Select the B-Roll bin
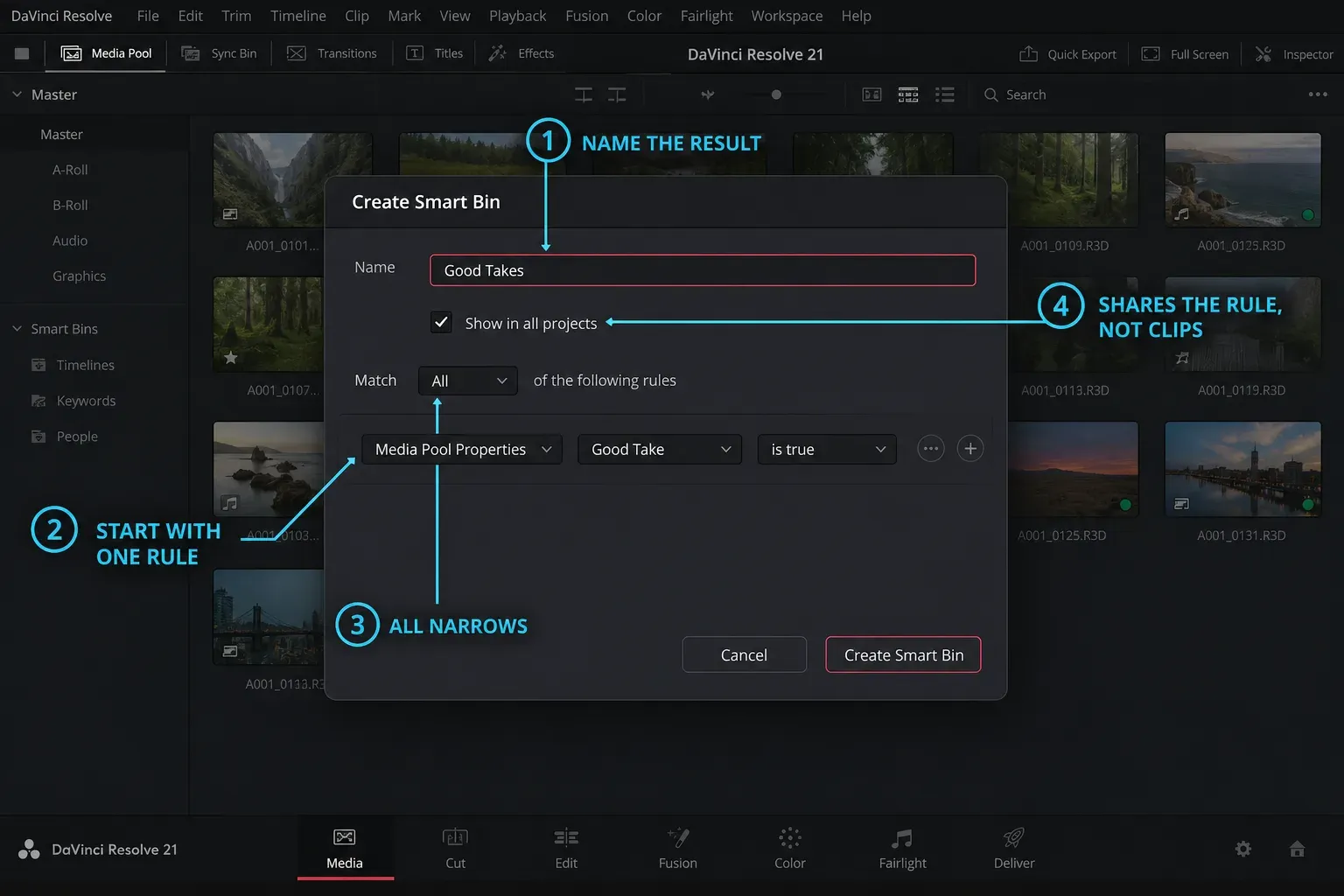1344x896 pixels. pyautogui.click(x=70, y=205)
